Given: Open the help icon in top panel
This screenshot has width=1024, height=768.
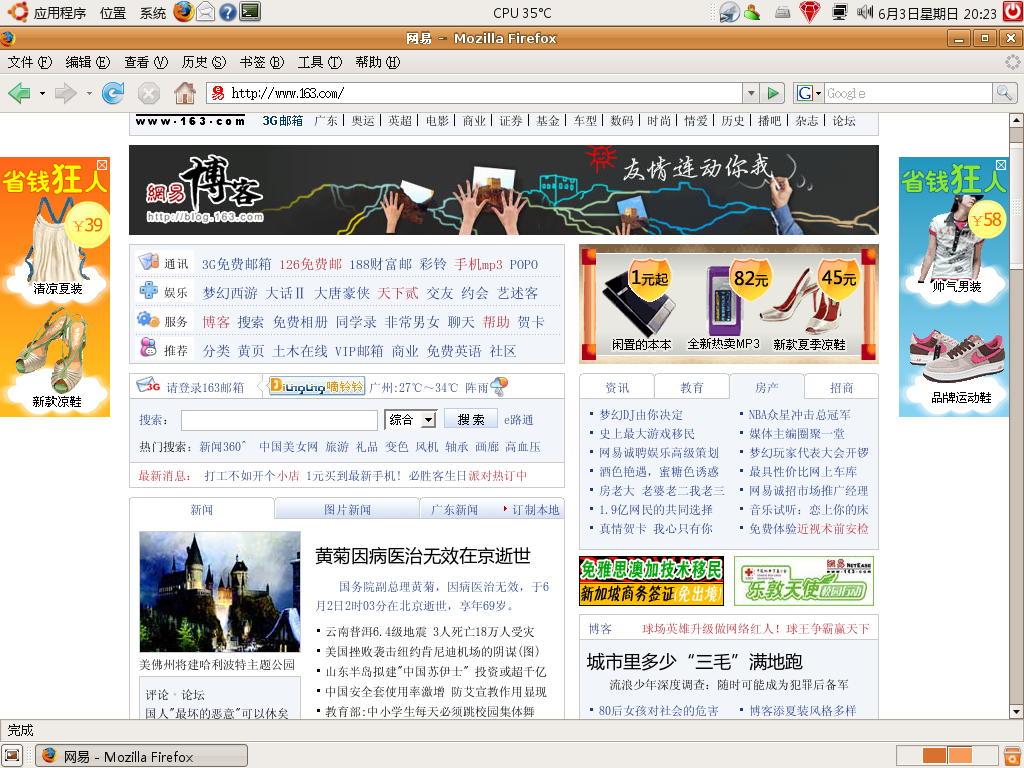Looking at the screenshot, I should (x=227, y=12).
